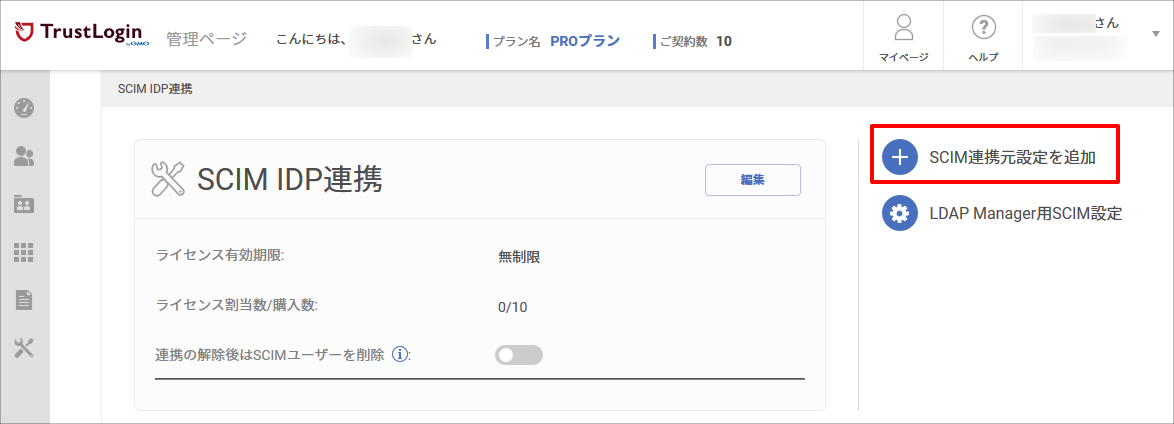1174x424 pixels.
Task: Select SCIM連携元設定を追加
Action: (1012, 157)
